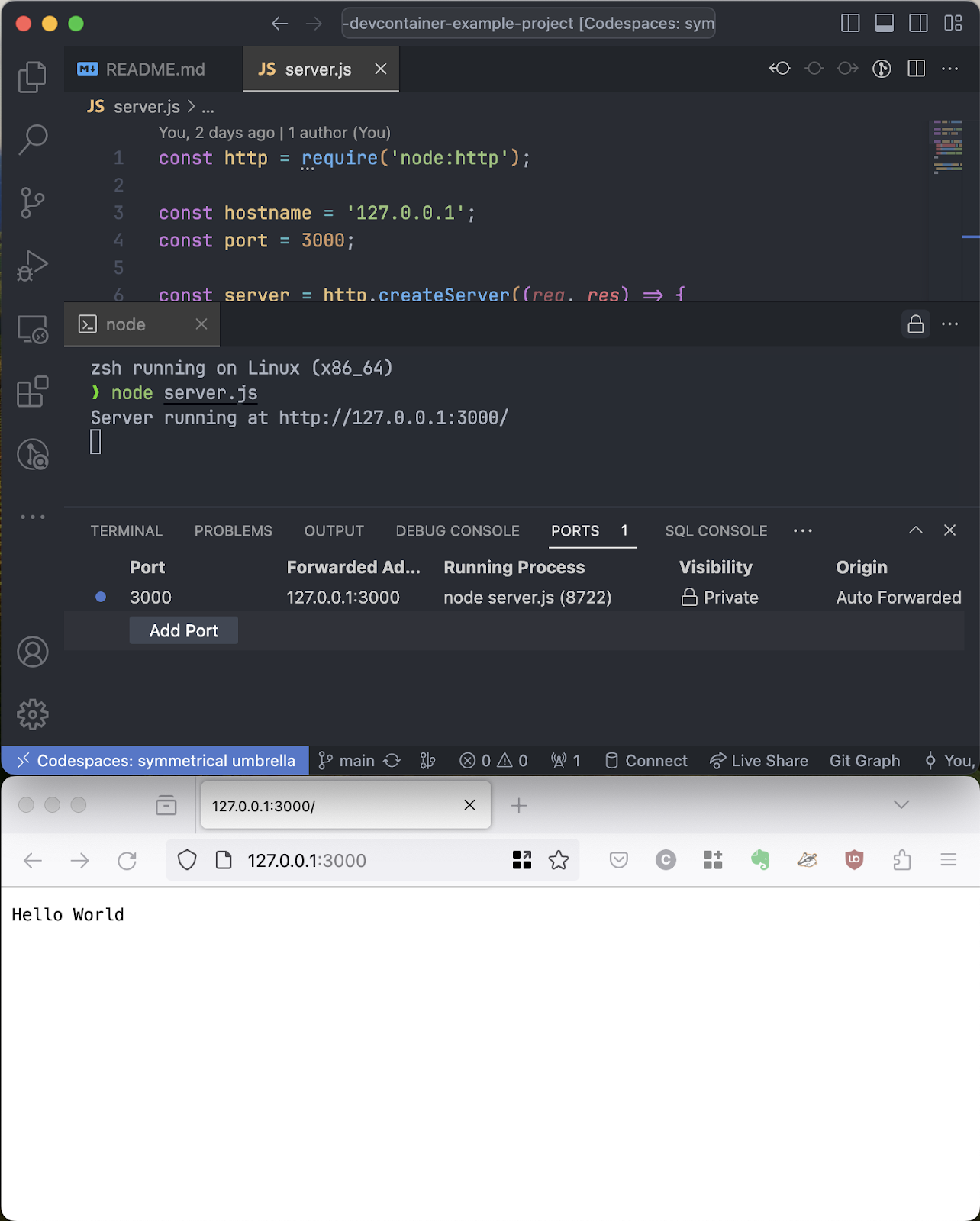Click the Add Port button
Viewport: 980px width, 1221px height.
point(184,631)
